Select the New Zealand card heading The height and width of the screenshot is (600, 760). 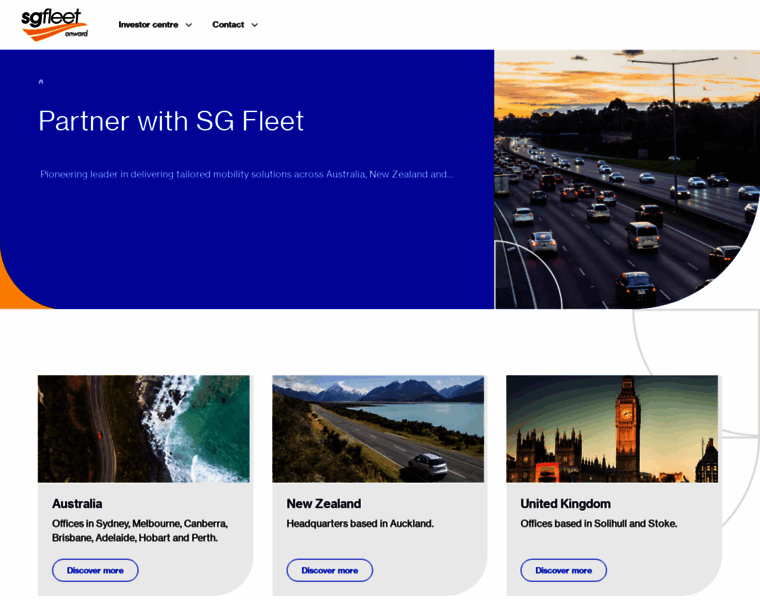tap(324, 504)
